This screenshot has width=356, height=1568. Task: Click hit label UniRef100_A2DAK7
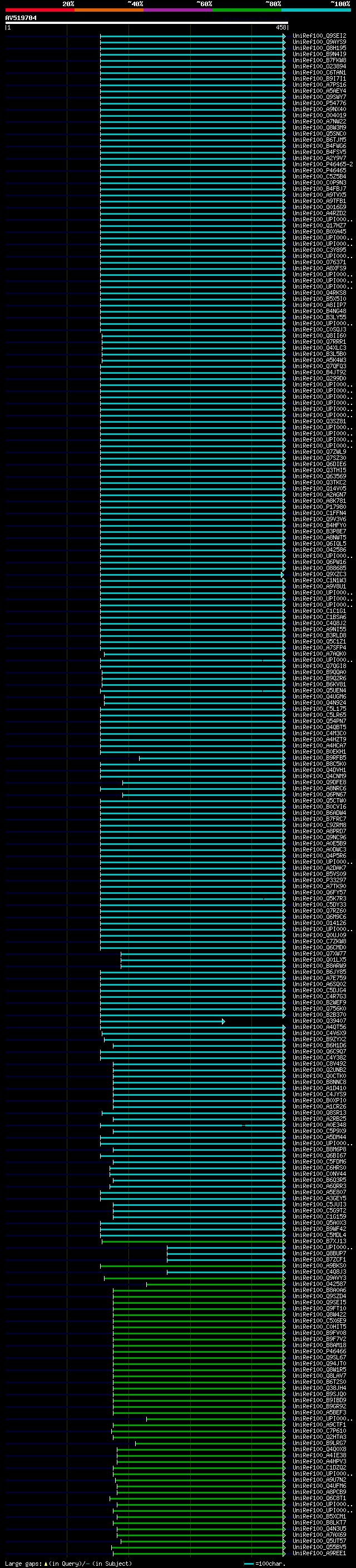[319, 868]
